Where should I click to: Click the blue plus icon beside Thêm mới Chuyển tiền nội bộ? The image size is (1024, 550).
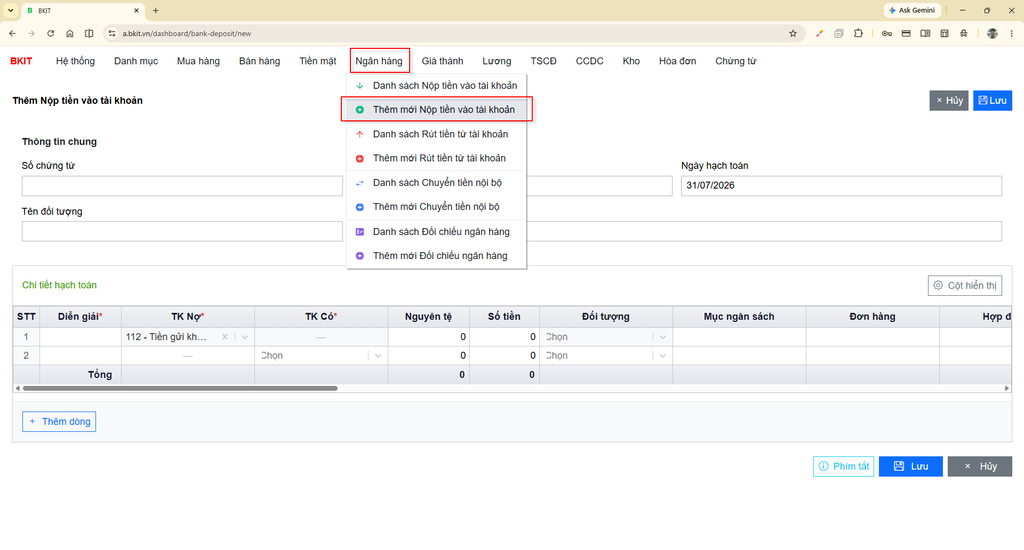point(359,207)
